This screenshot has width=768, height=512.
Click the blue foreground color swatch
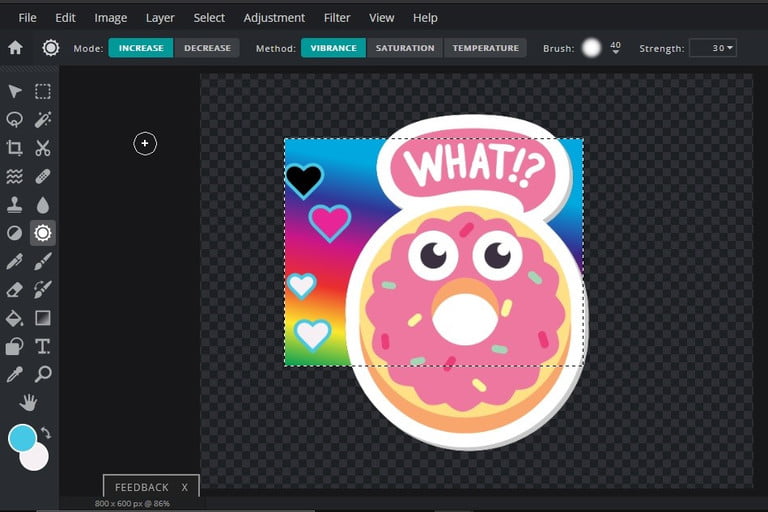tap(22, 438)
